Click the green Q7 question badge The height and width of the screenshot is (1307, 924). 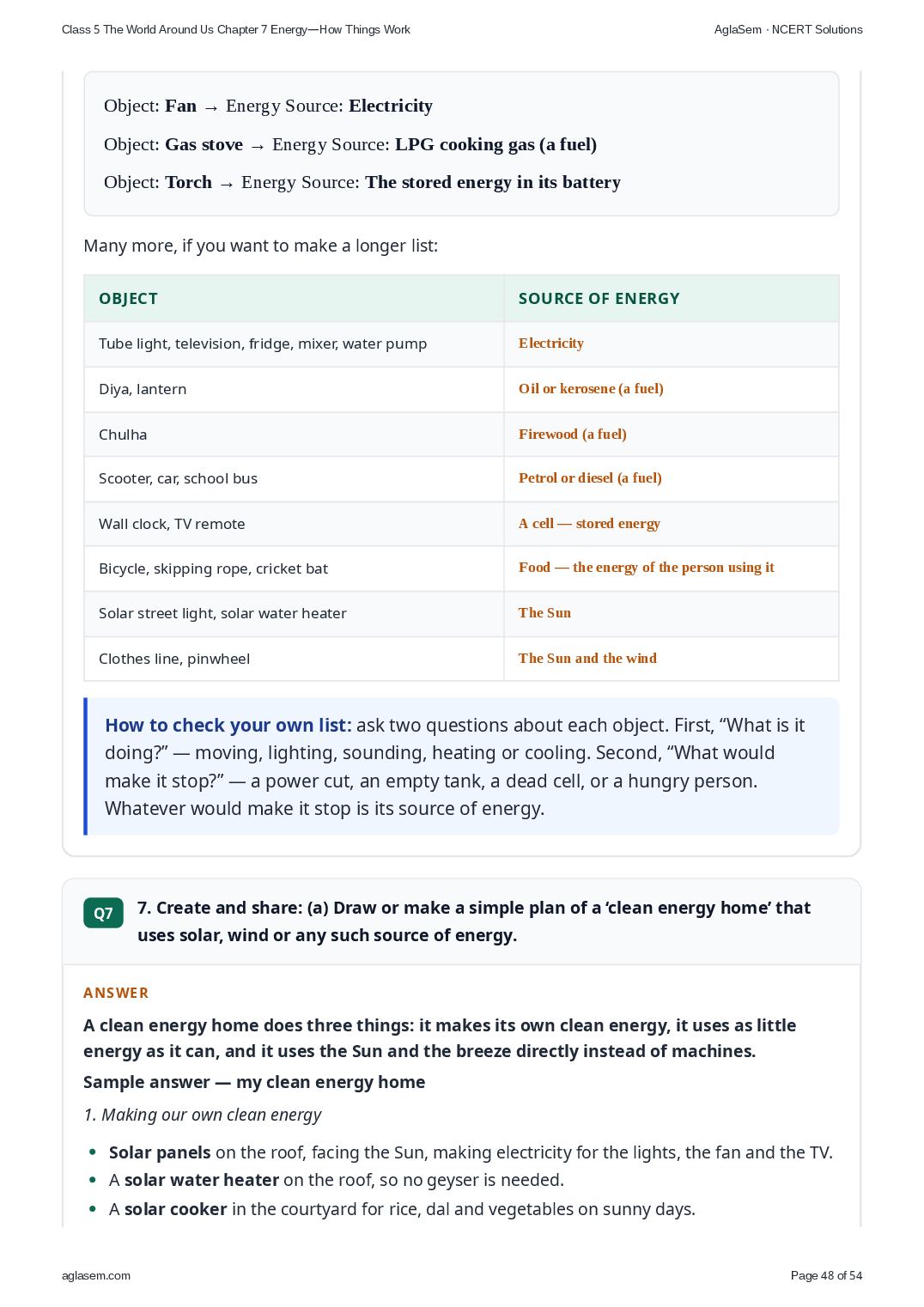(x=103, y=913)
